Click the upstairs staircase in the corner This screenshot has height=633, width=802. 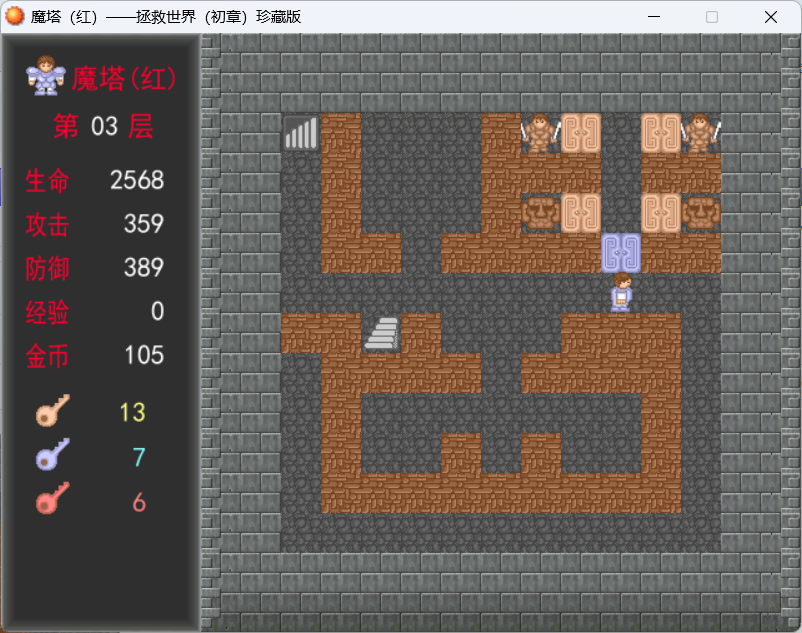tap(301, 133)
